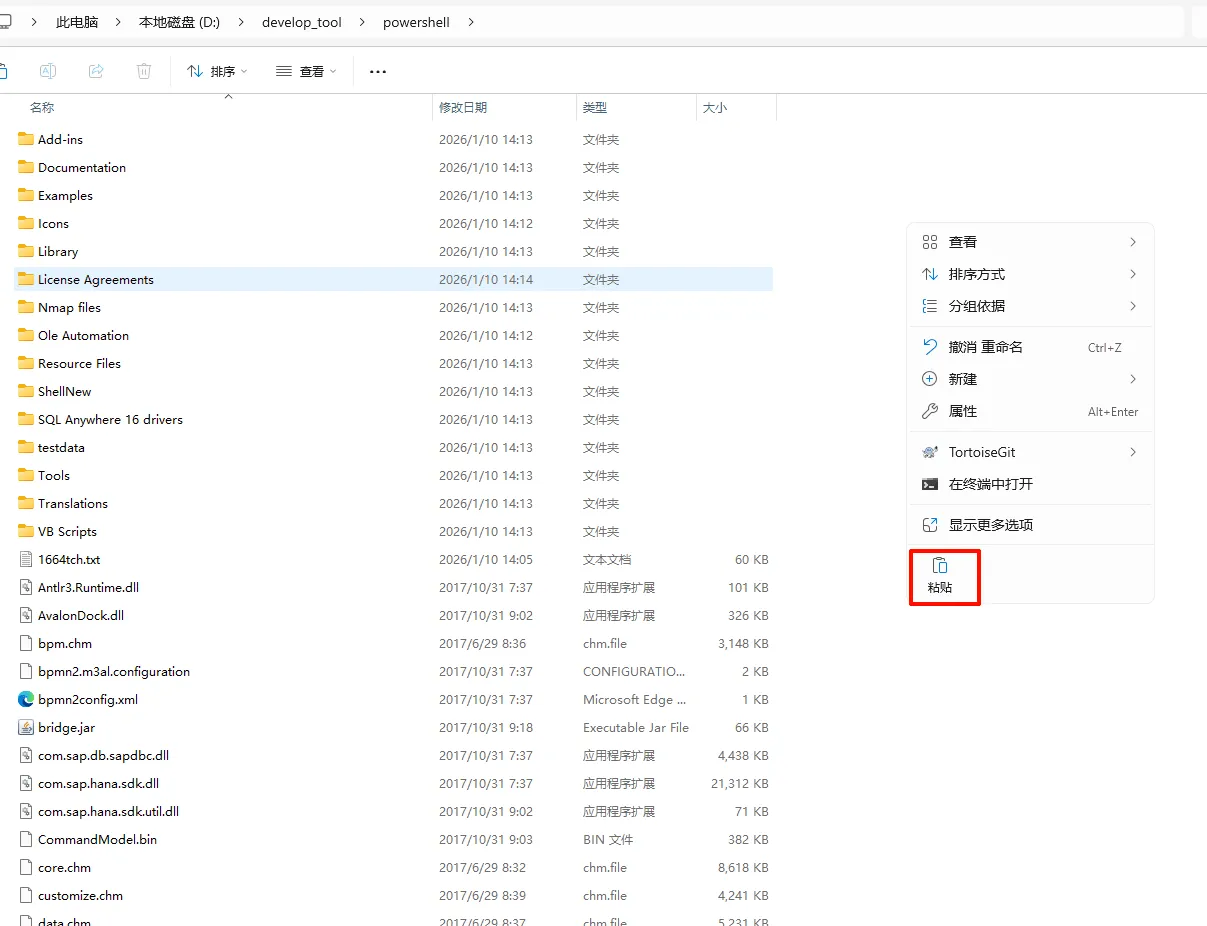
Task: Select the VB Scripts folder icon
Action: pos(26,531)
